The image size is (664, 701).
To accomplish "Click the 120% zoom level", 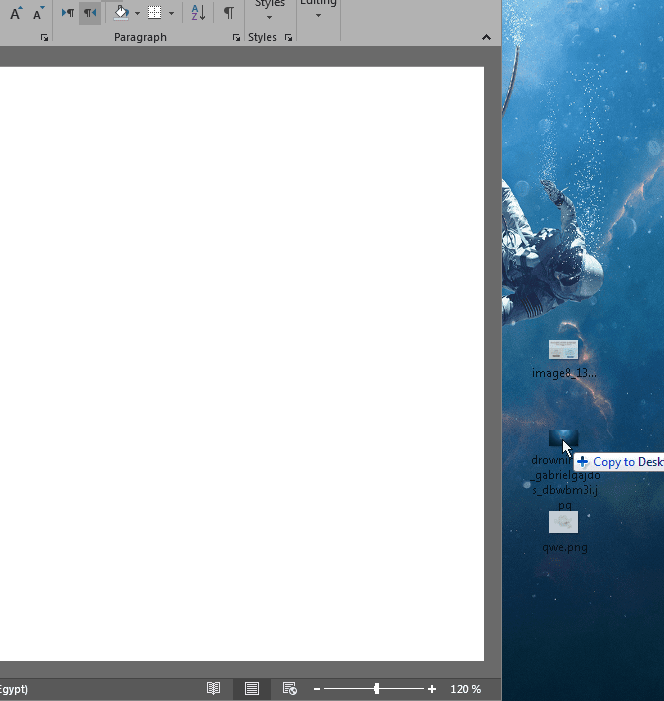I will [x=465, y=689].
